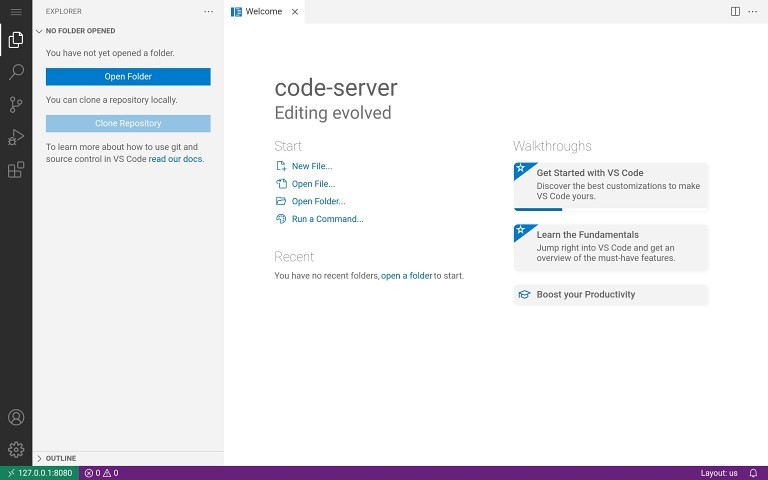The image size is (768, 480).
Task: Click the Accounts icon
Action: [16, 417]
